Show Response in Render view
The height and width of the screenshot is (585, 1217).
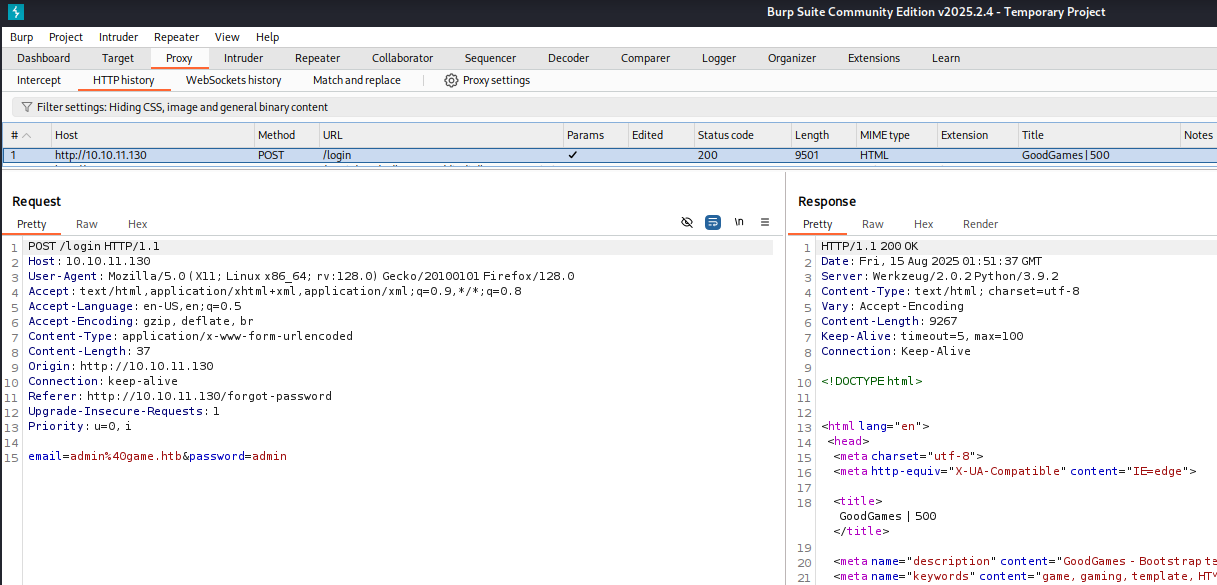(x=980, y=224)
